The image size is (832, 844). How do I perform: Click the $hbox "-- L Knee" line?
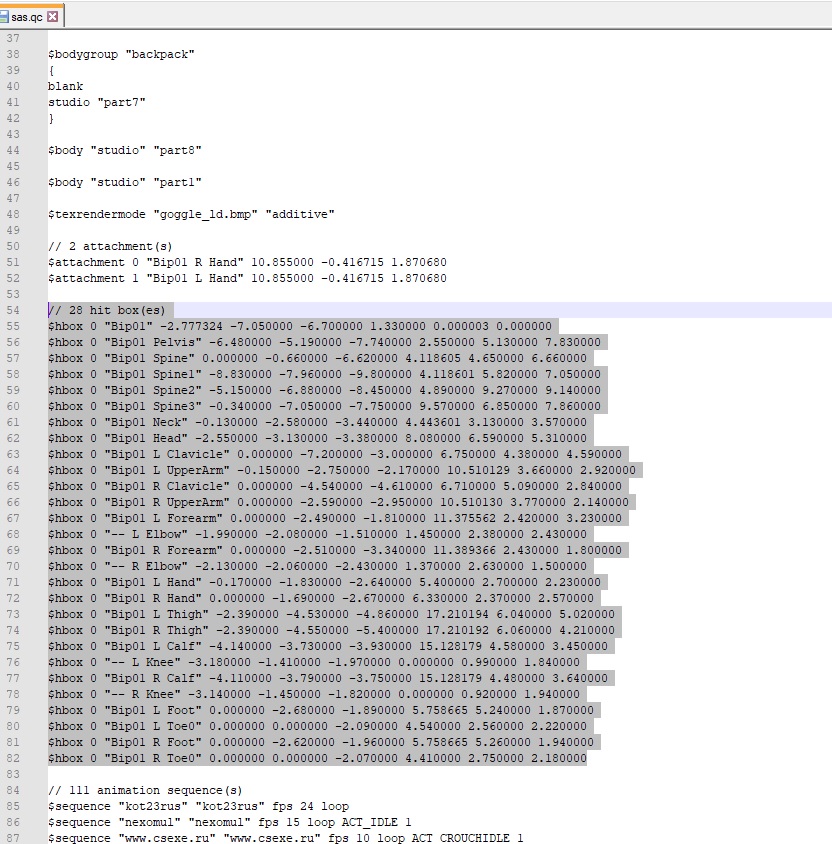314,662
